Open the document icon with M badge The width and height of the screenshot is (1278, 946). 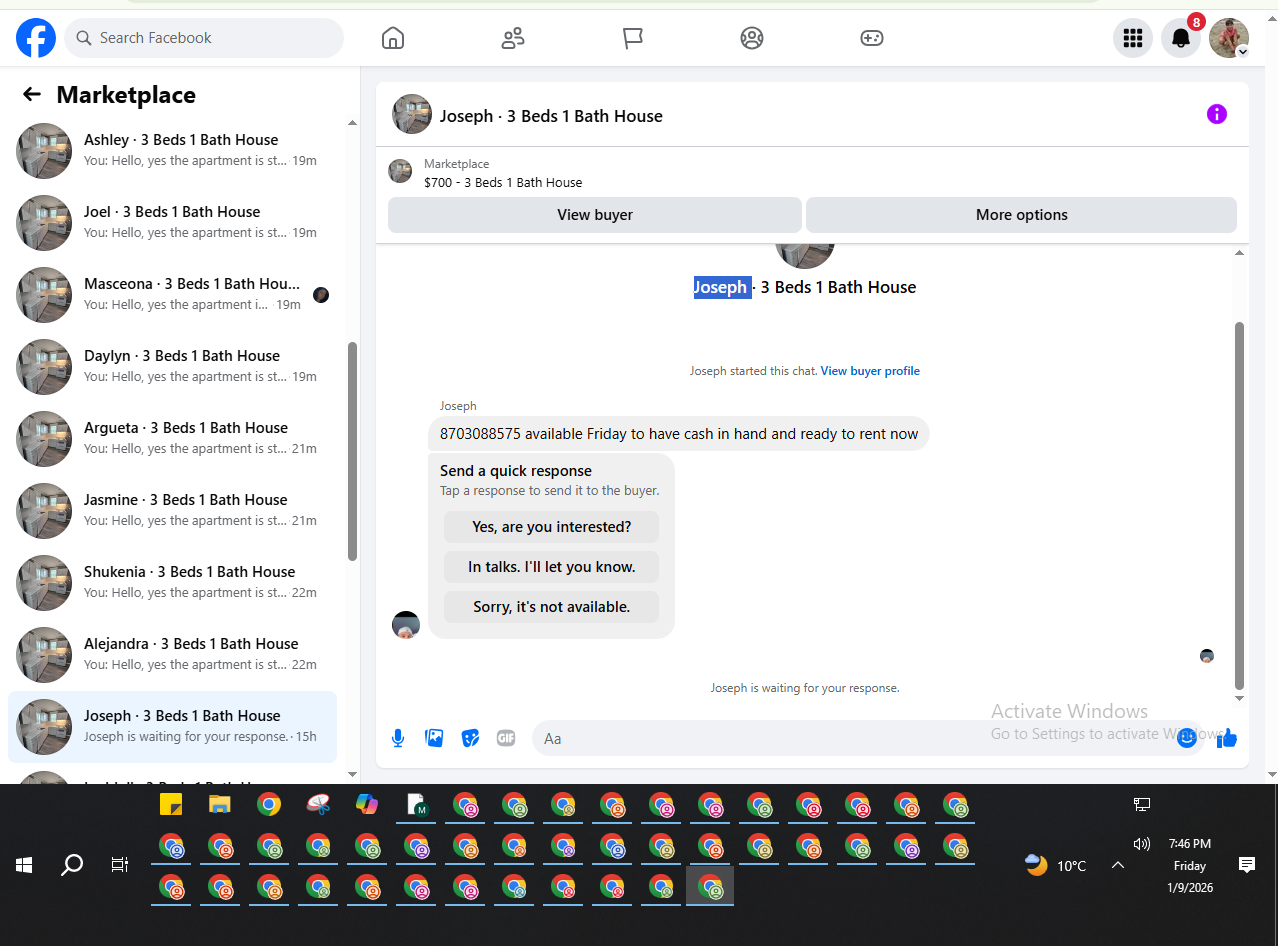tap(417, 804)
